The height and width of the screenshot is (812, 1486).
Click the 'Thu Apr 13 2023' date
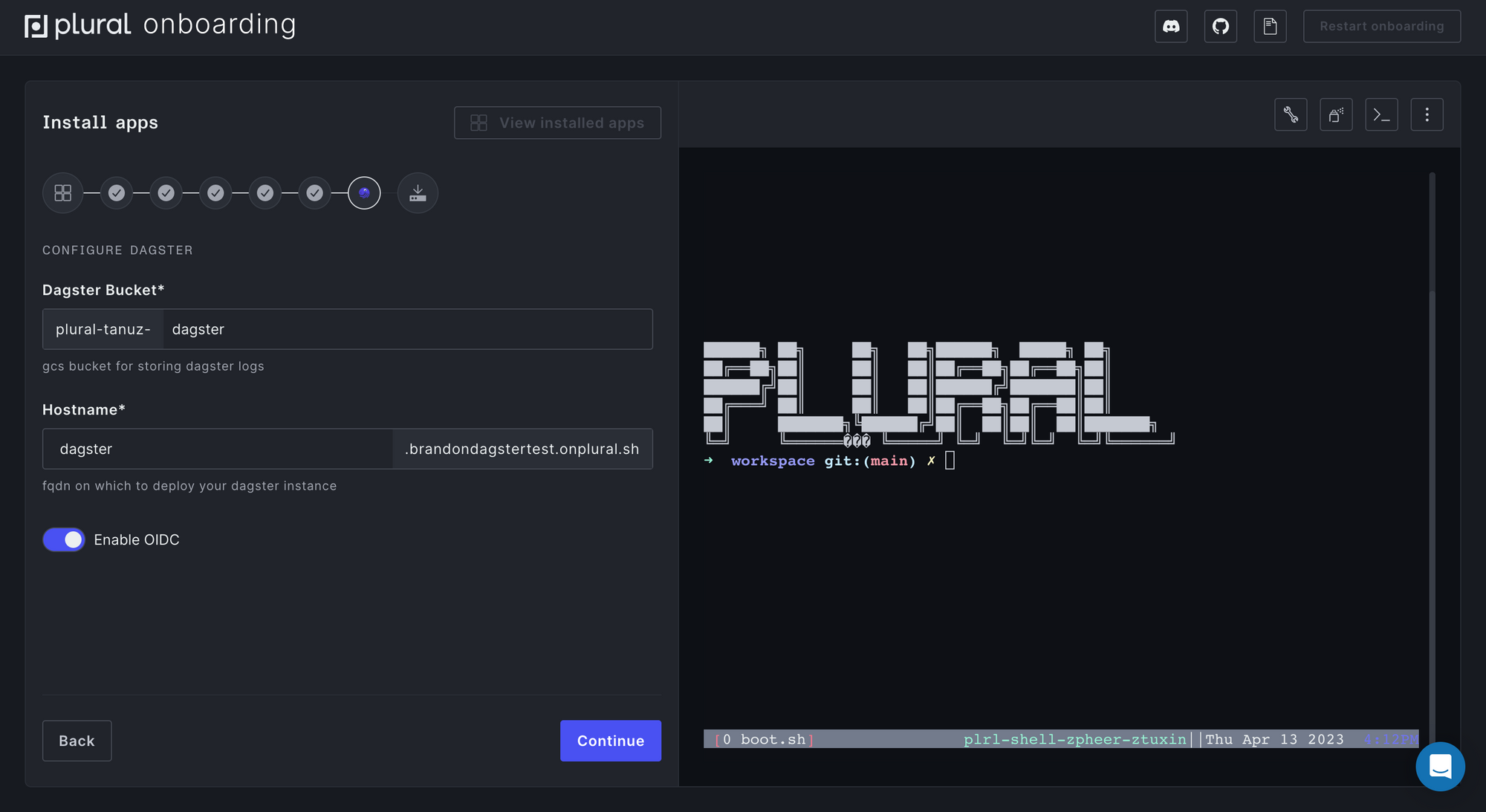pos(1274,740)
